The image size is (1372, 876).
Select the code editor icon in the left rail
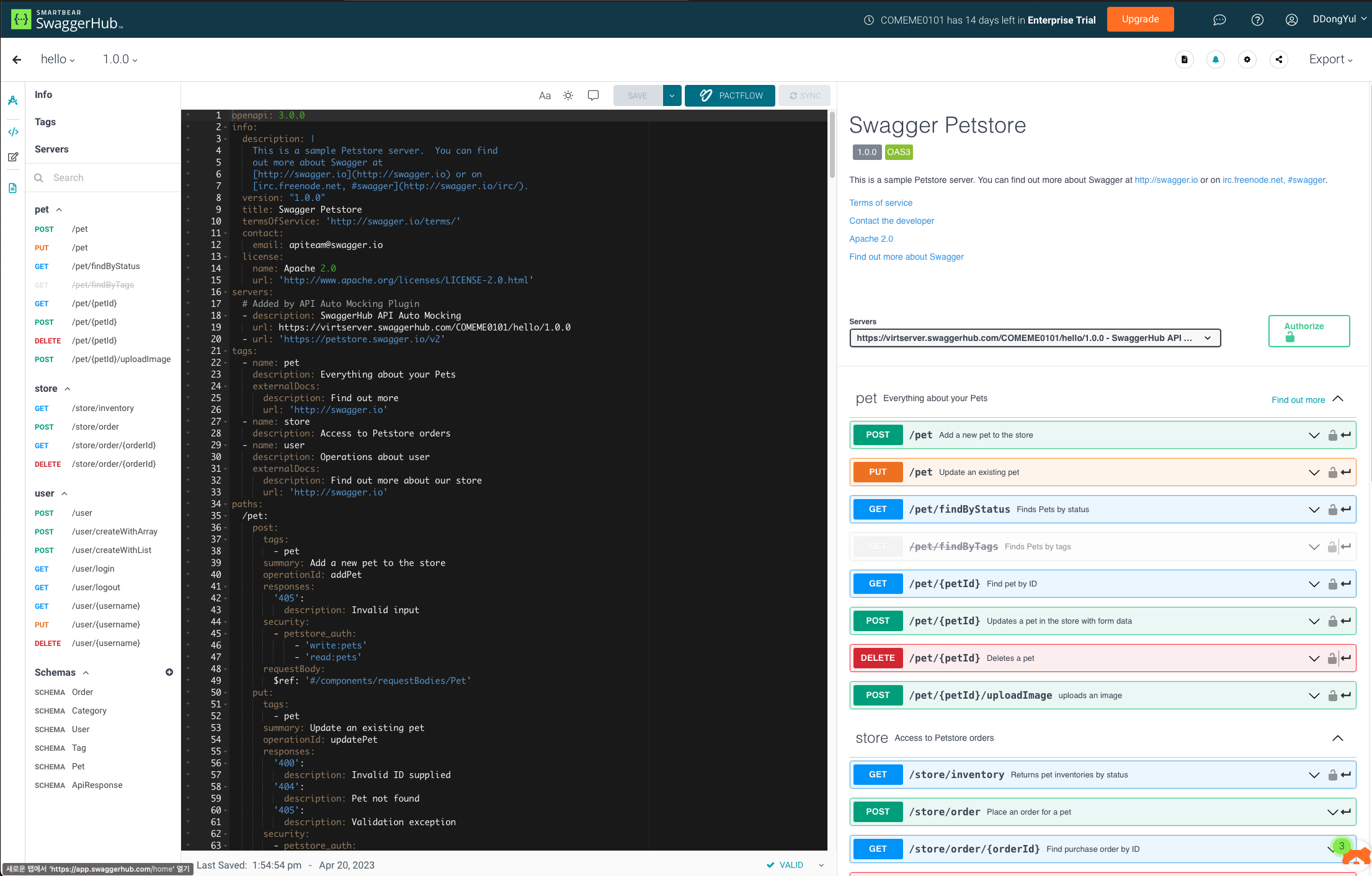coord(12,132)
